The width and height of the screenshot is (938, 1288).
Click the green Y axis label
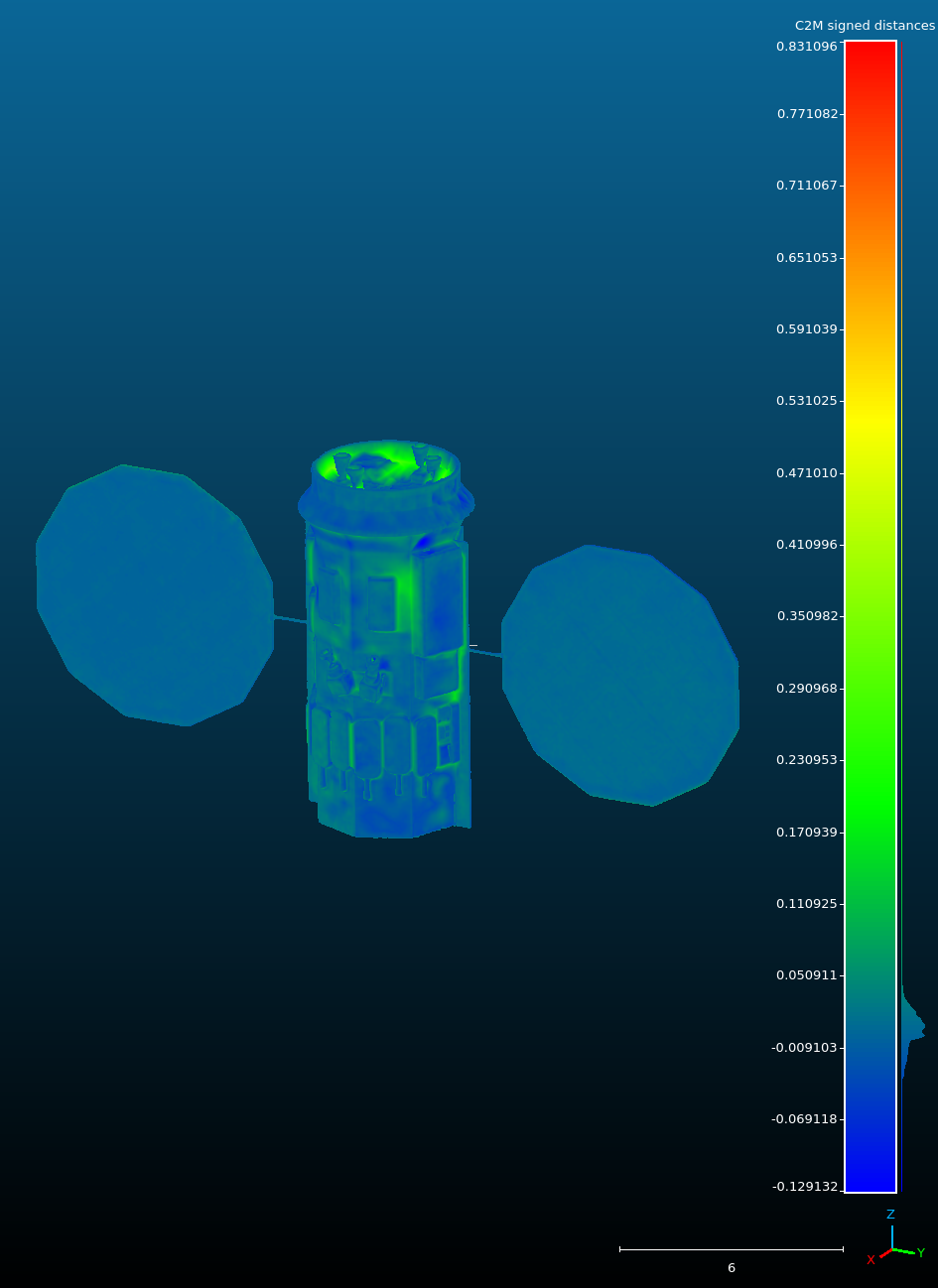click(921, 1253)
